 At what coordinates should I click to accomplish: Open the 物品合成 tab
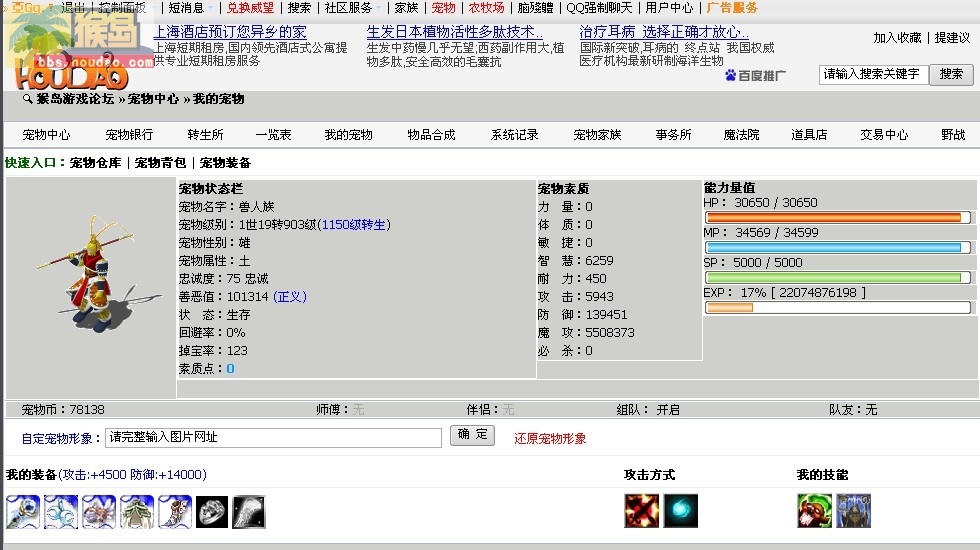pyautogui.click(x=431, y=134)
